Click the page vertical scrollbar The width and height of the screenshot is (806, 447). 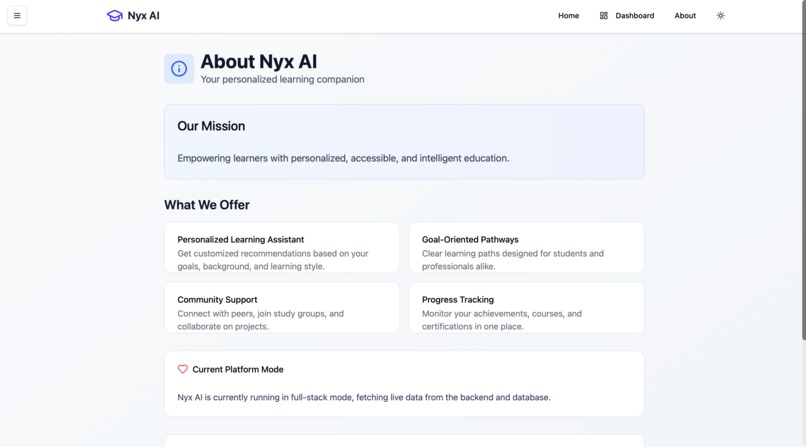click(x=803, y=170)
